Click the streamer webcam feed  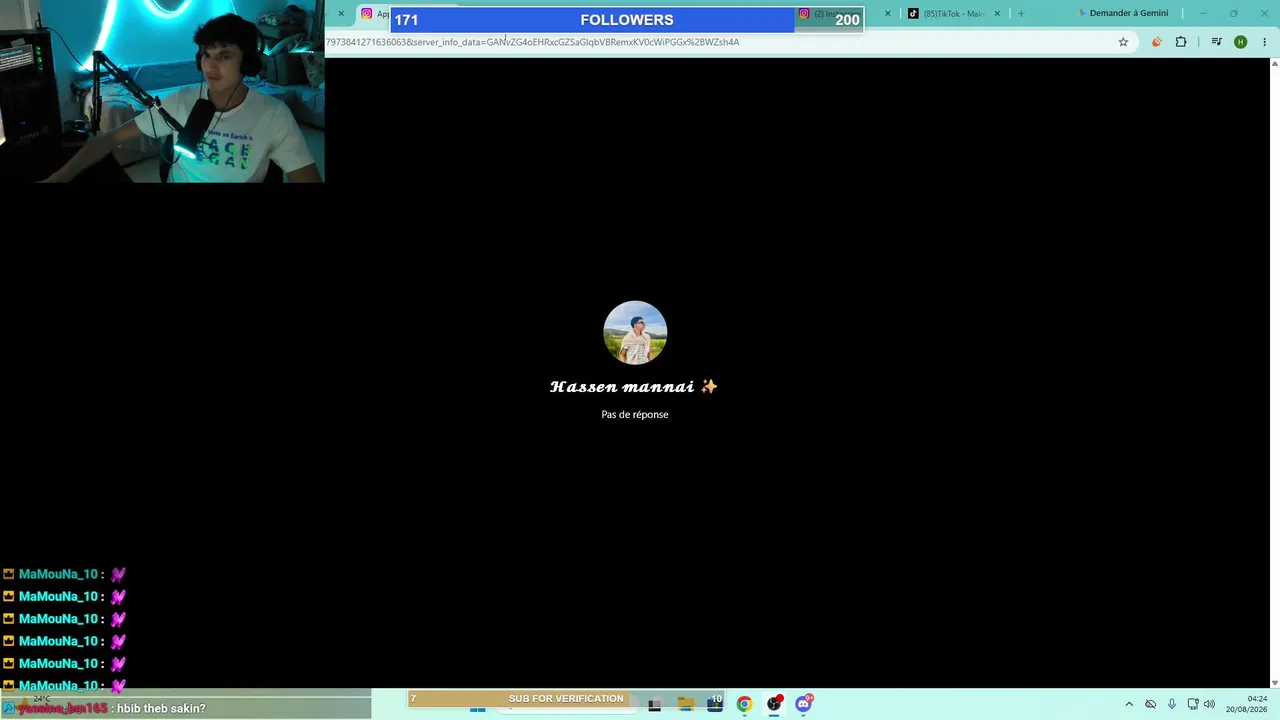[x=162, y=91]
